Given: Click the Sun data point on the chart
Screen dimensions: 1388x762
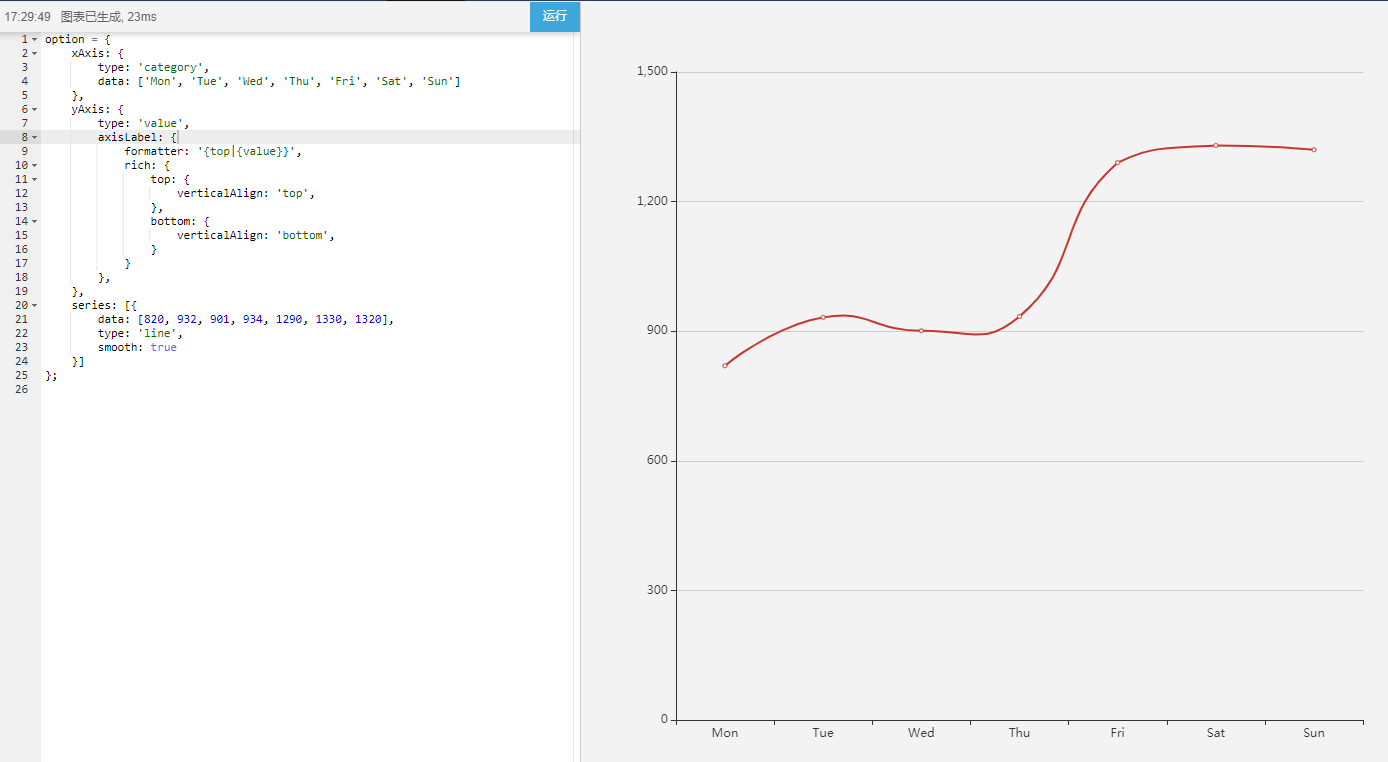Looking at the screenshot, I should pos(1314,148).
